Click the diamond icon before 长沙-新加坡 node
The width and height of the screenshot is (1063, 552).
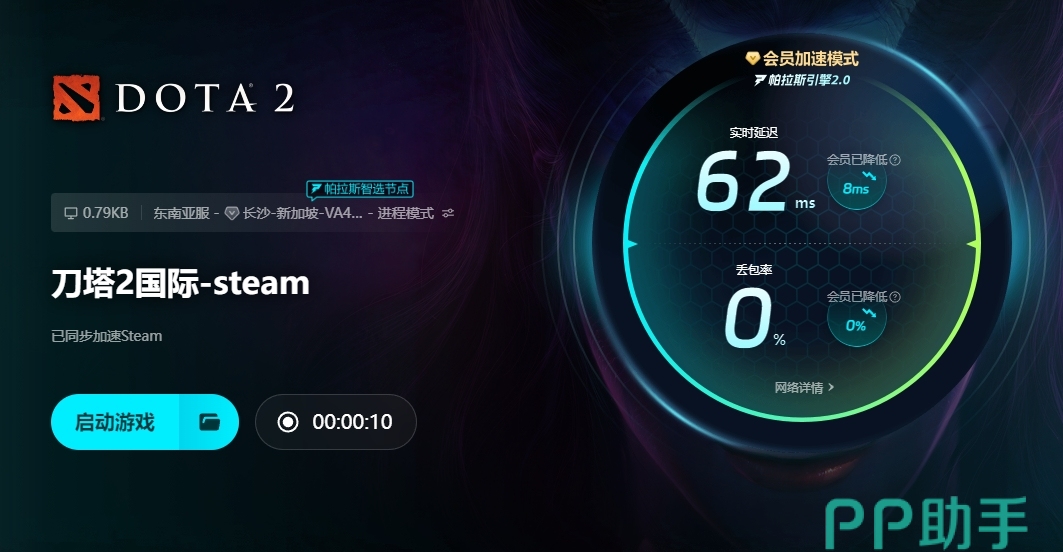tap(231, 213)
